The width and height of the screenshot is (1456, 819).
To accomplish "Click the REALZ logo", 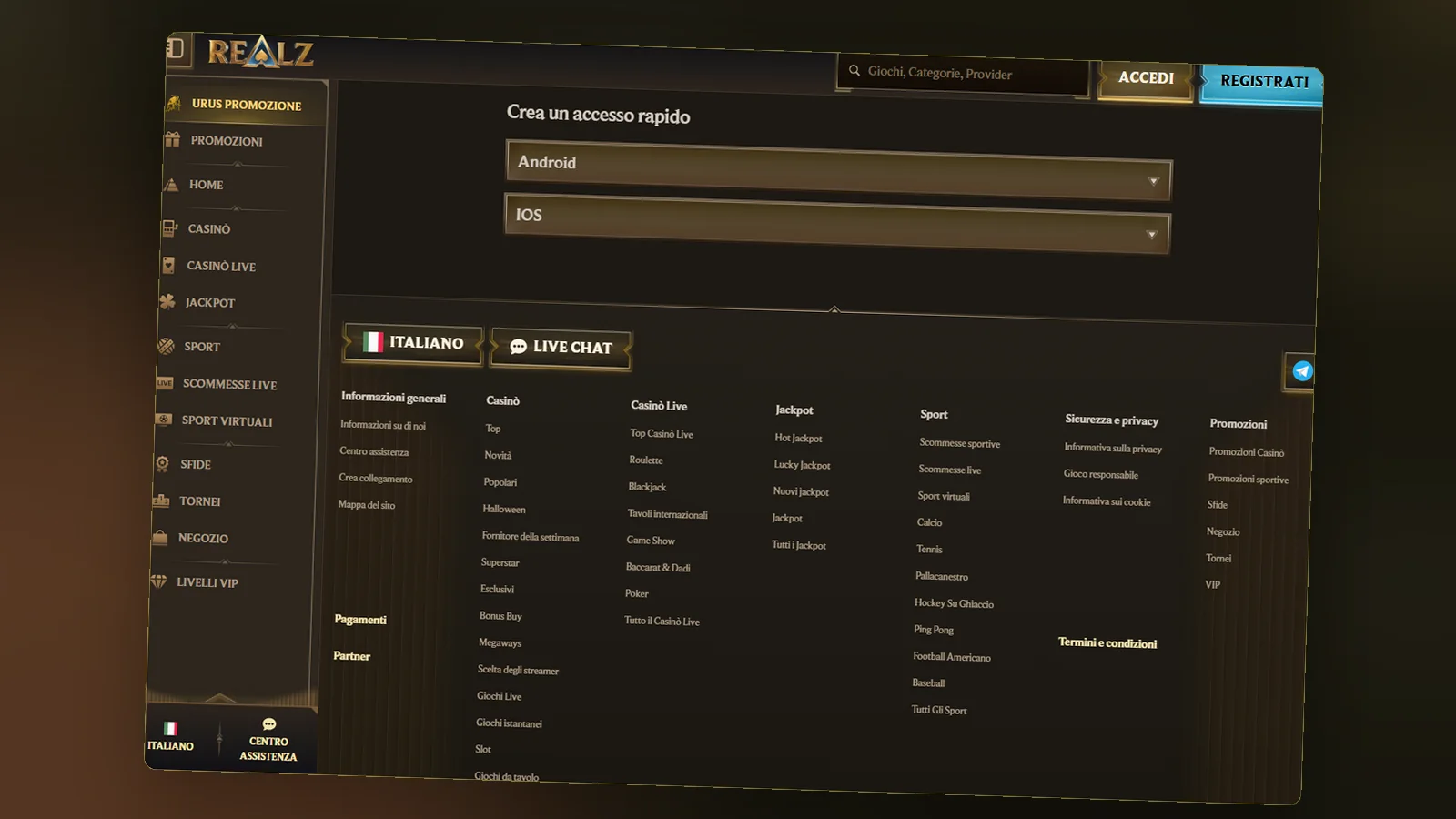I will pos(260,53).
